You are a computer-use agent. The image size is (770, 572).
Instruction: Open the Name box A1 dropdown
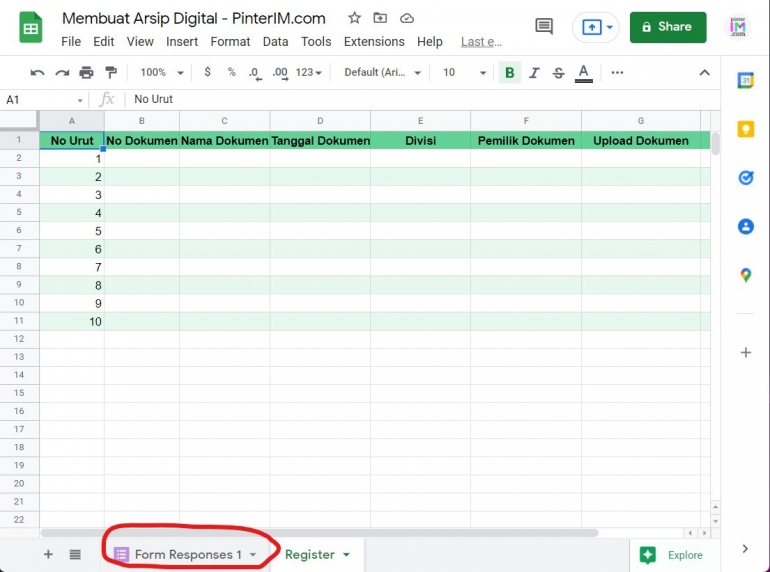coord(79,101)
